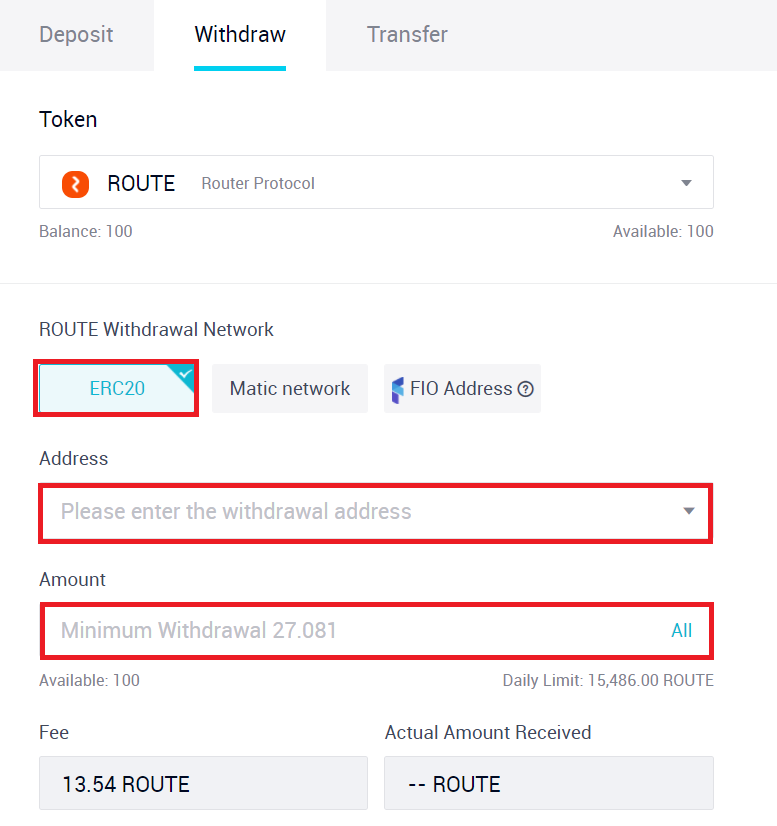Click the Available: 100 balance text under token
Screen dimensions: 777x826
tap(663, 231)
